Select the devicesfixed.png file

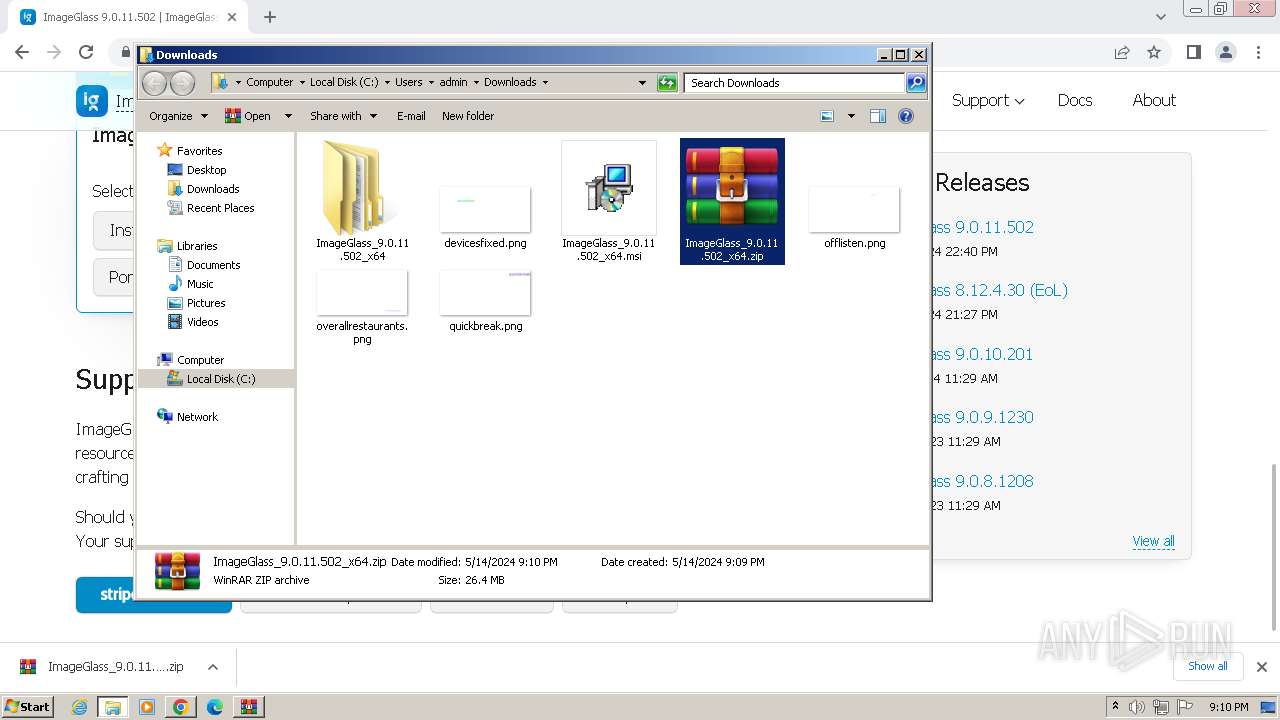(x=485, y=218)
